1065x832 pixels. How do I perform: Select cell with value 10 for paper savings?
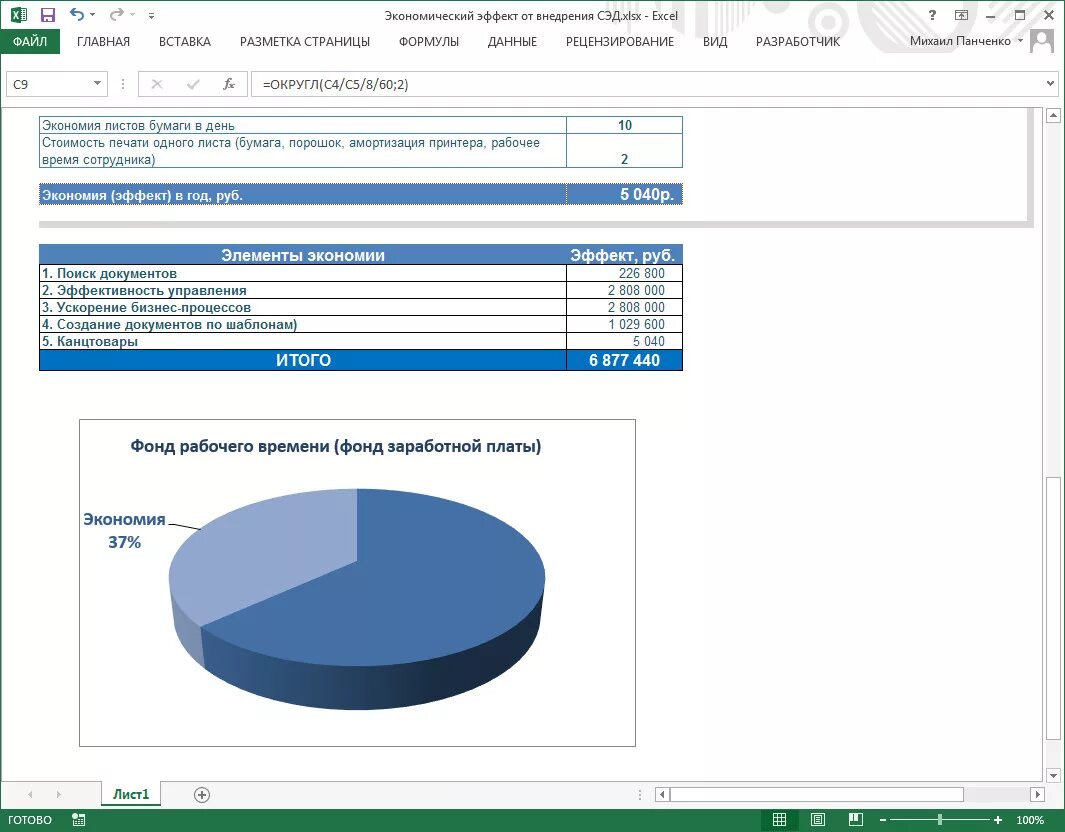[x=624, y=125]
